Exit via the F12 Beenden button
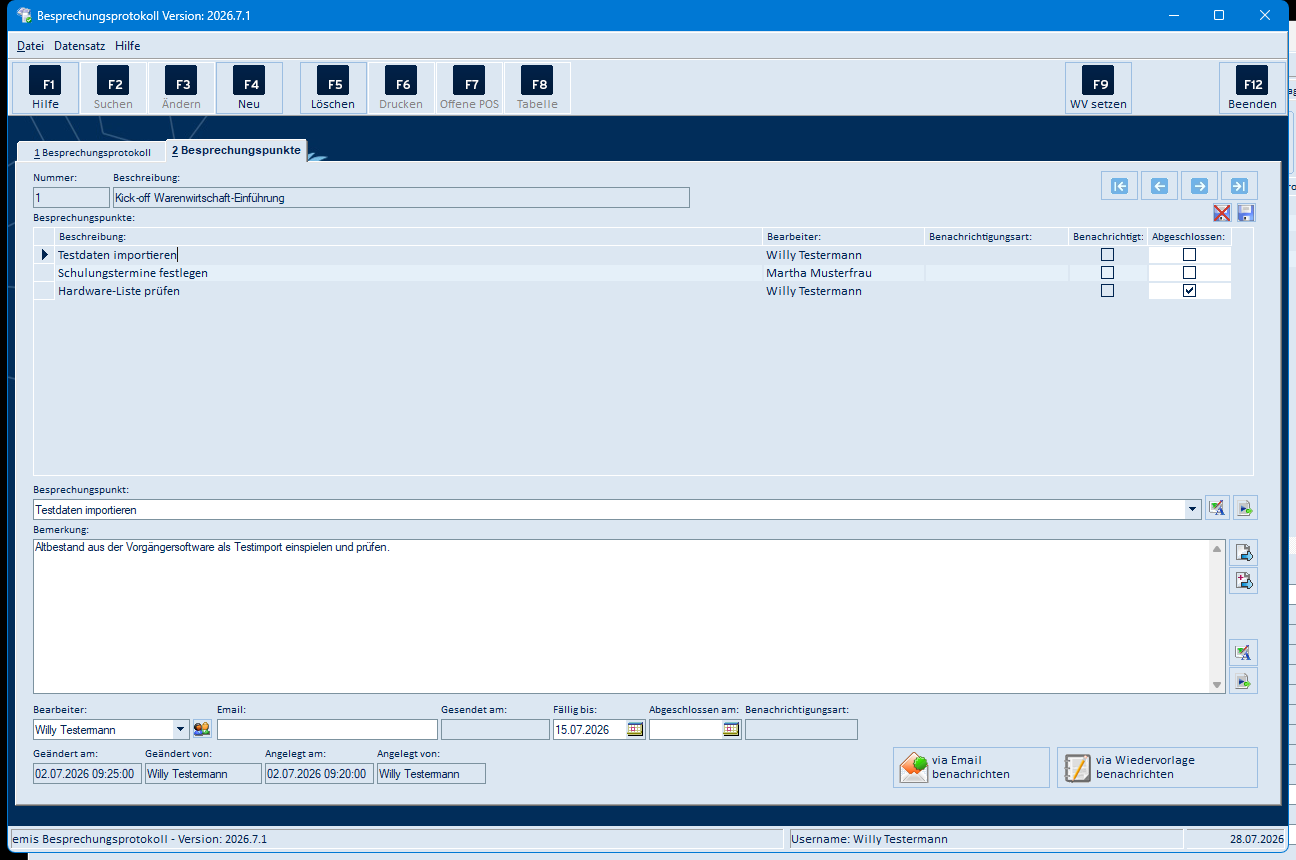 coord(1252,88)
